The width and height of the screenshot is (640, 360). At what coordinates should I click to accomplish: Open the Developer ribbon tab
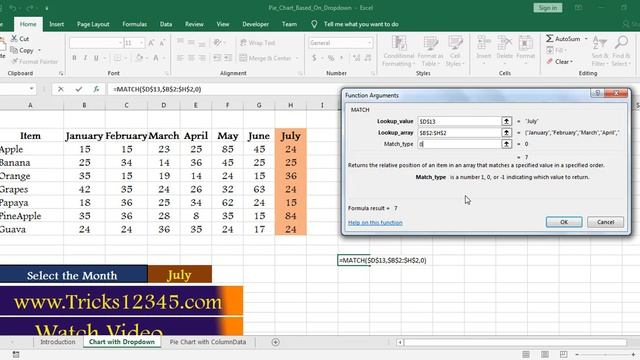click(256, 24)
